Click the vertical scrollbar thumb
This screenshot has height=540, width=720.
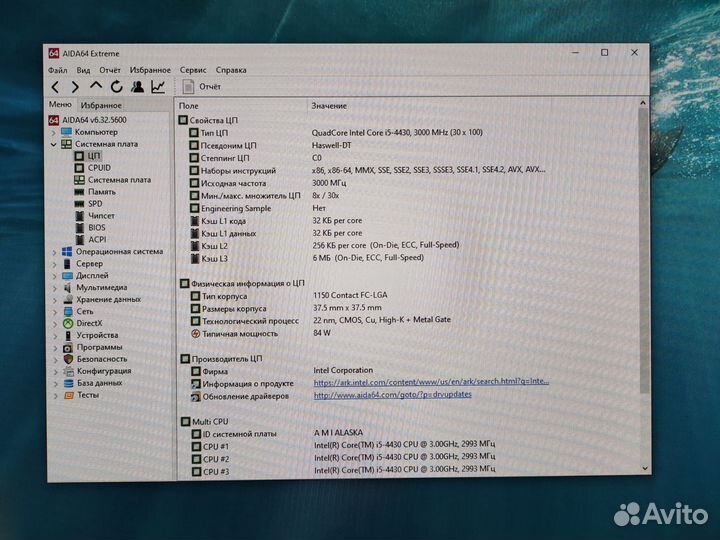coord(644,250)
